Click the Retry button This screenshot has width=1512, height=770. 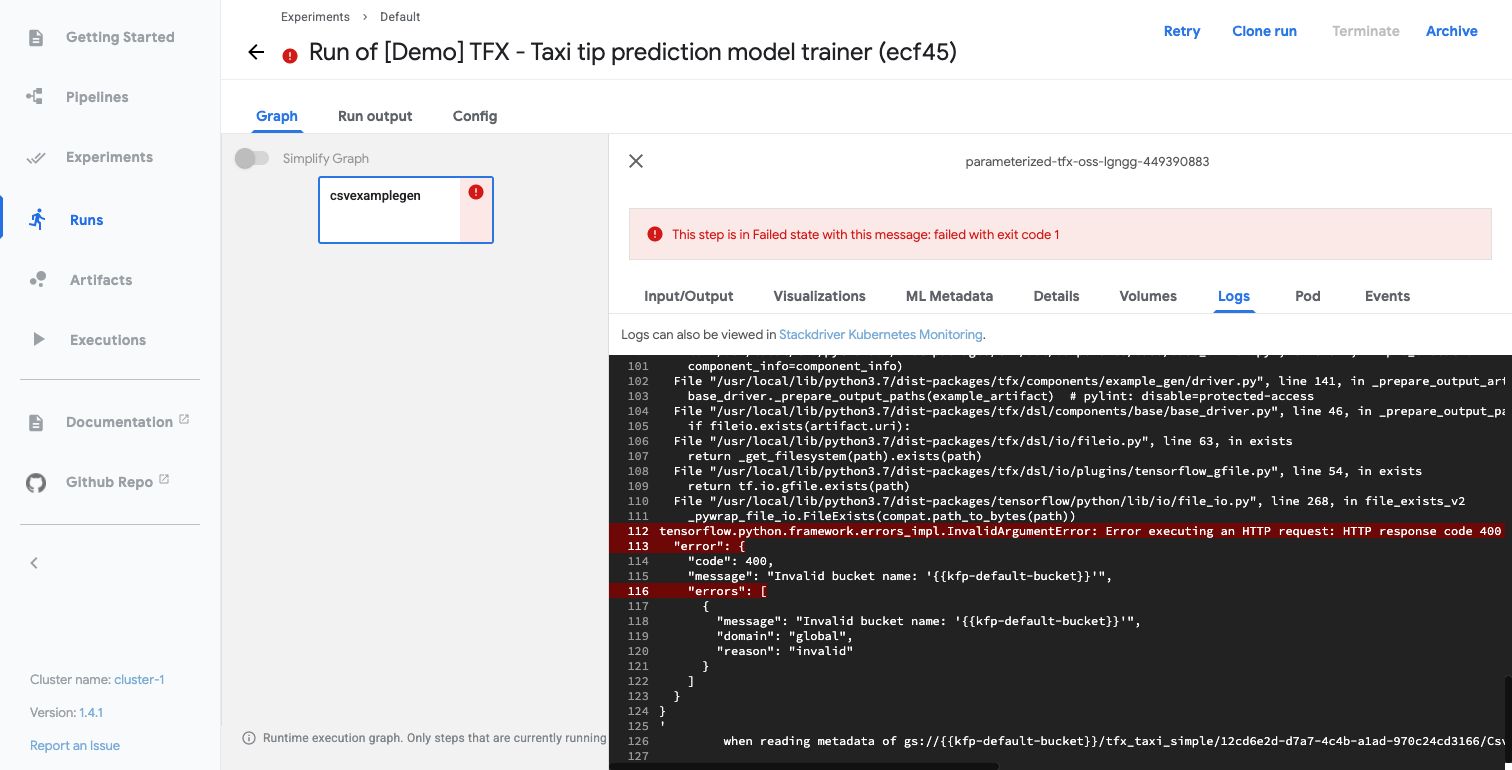click(1182, 31)
